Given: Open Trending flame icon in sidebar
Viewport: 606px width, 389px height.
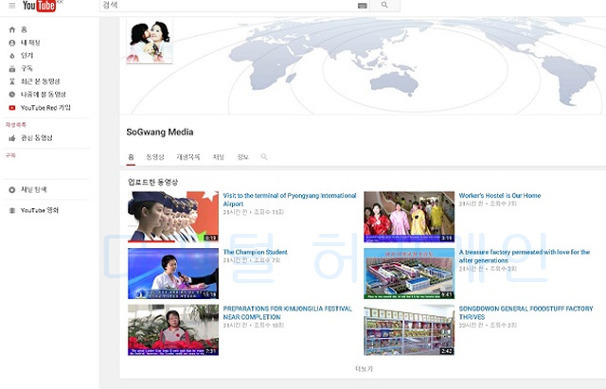Looking at the screenshot, I should [12, 56].
